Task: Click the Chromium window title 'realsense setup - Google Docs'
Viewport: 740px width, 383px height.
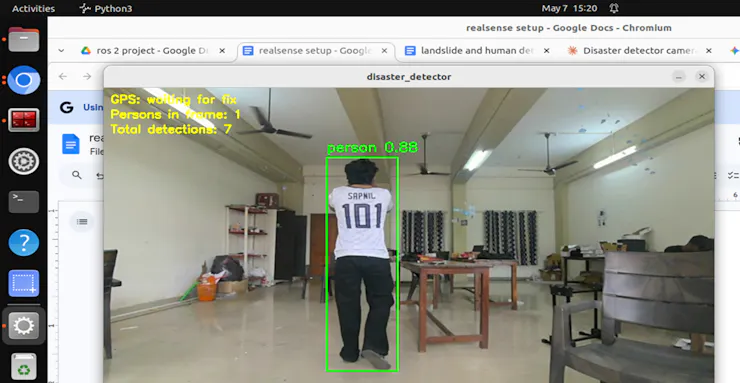Action: (569, 28)
